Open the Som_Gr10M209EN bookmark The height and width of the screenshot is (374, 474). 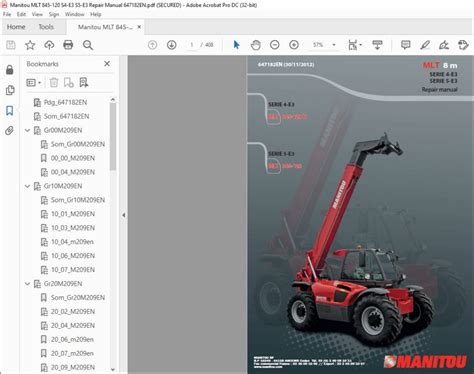coord(78,200)
